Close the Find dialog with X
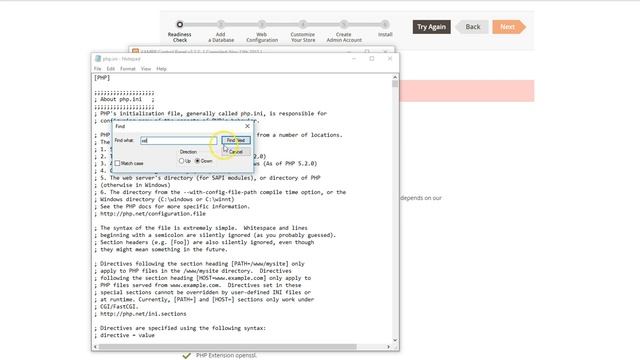 point(247,126)
